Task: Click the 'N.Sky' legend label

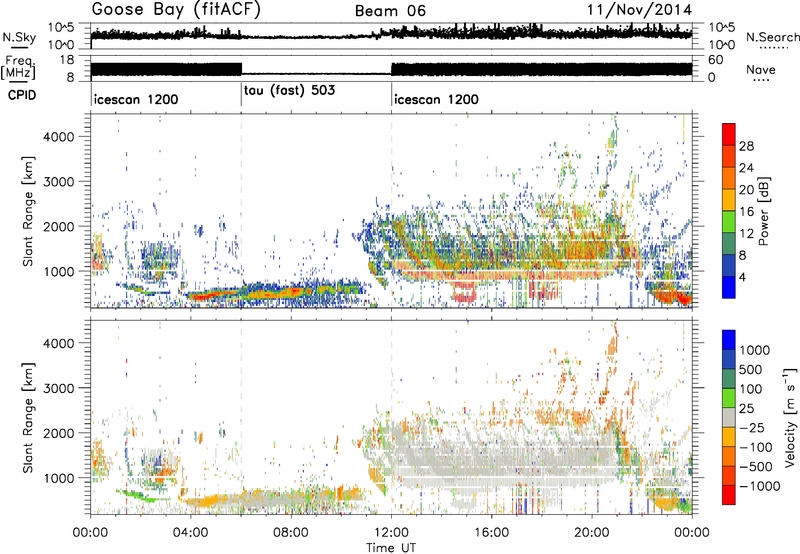Action: (x=19, y=37)
